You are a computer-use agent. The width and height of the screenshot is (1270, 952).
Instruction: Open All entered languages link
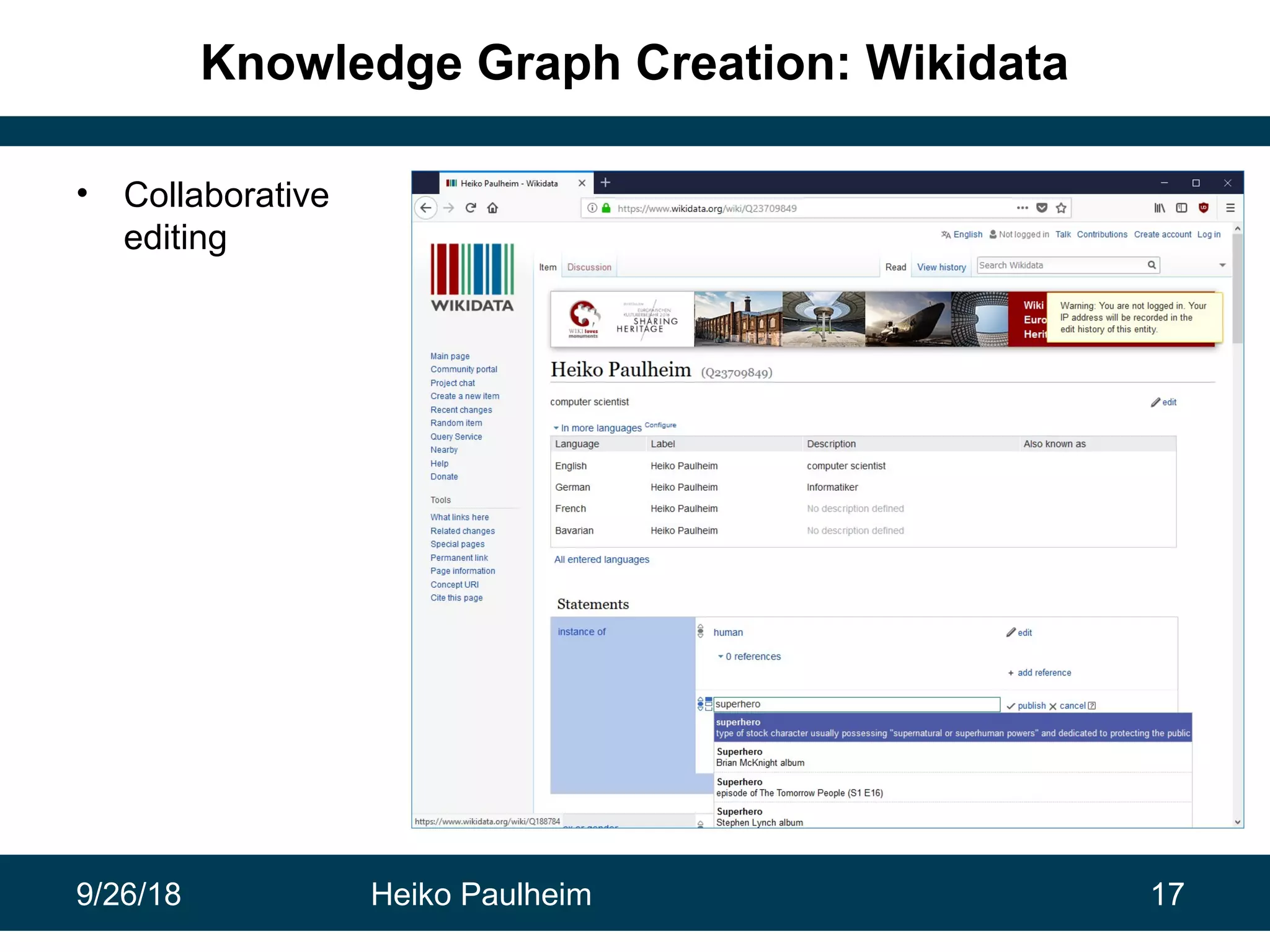click(602, 560)
